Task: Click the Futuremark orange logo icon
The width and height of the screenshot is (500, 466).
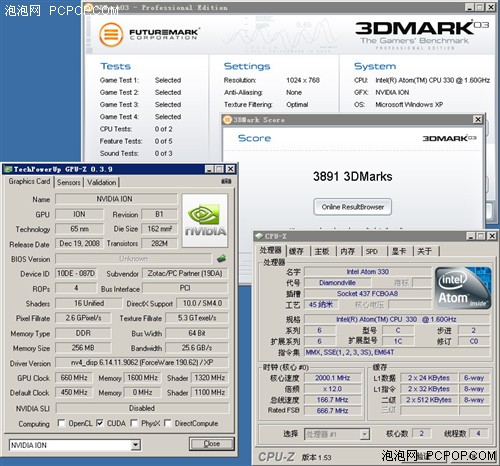Action: tap(111, 34)
